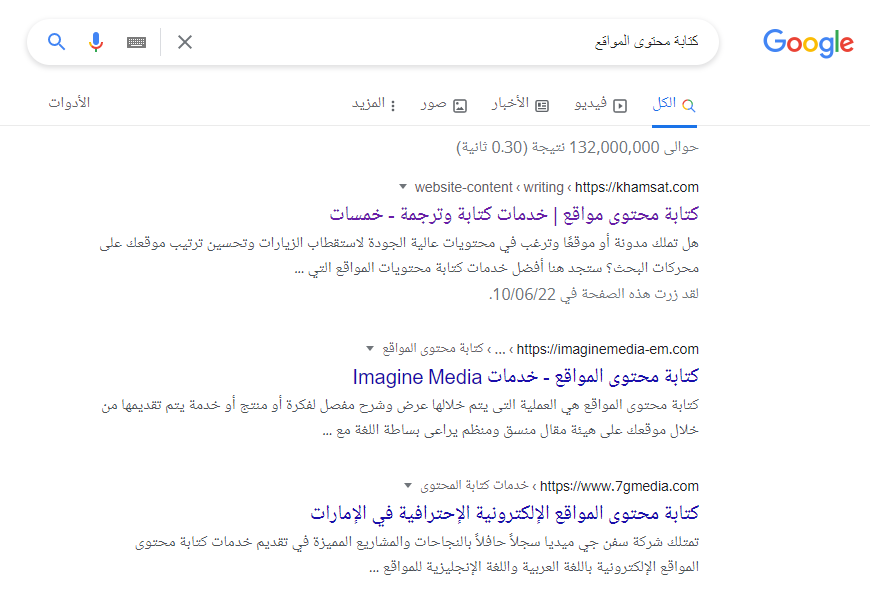Open the المزيد (More) menu
The height and width of the screenshot is (598, 870).
coord(374,104)
